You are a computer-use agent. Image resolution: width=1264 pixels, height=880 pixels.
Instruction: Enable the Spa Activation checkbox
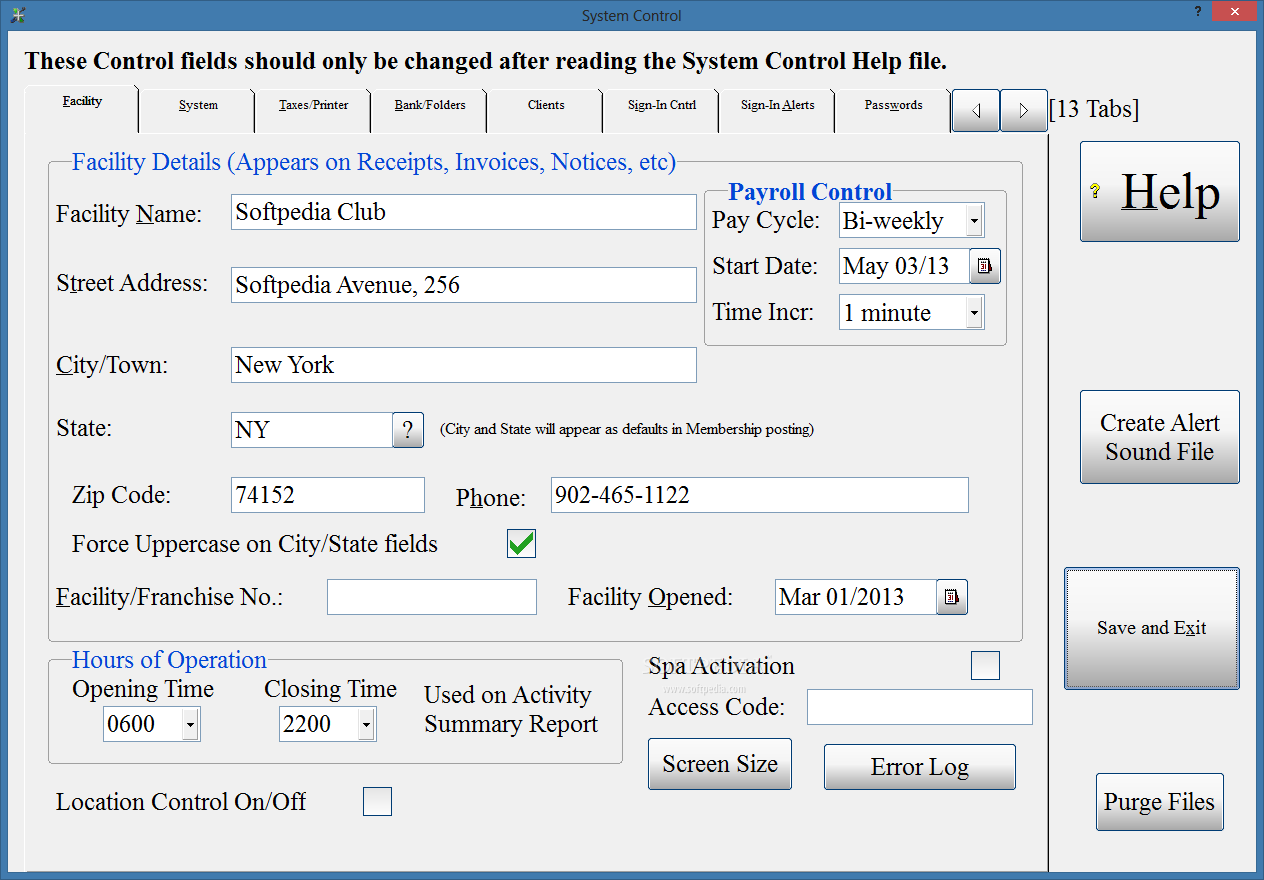tap(985, 665)
